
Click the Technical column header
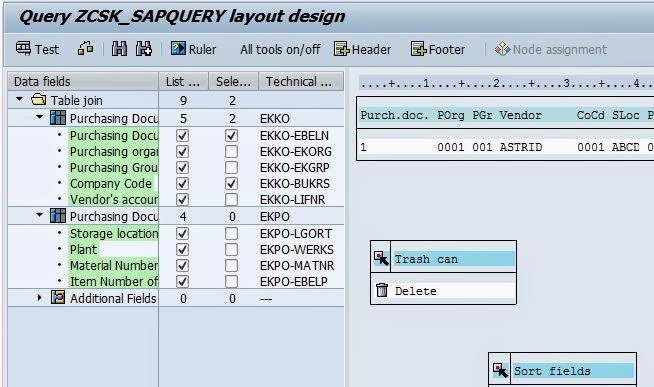click(301, 81)
